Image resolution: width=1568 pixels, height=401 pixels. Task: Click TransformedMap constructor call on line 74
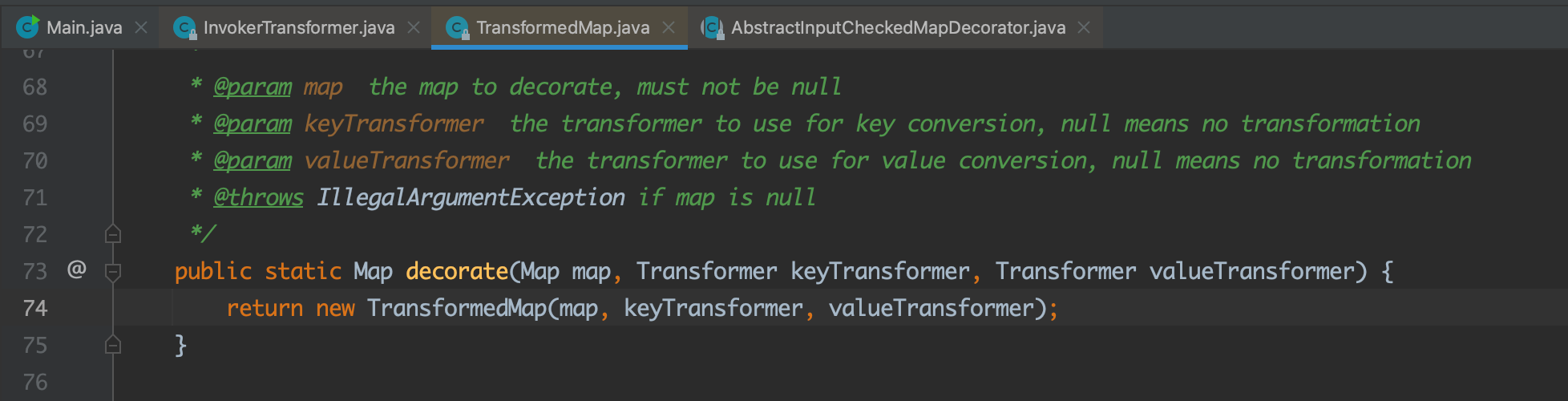tap(456, 308)
